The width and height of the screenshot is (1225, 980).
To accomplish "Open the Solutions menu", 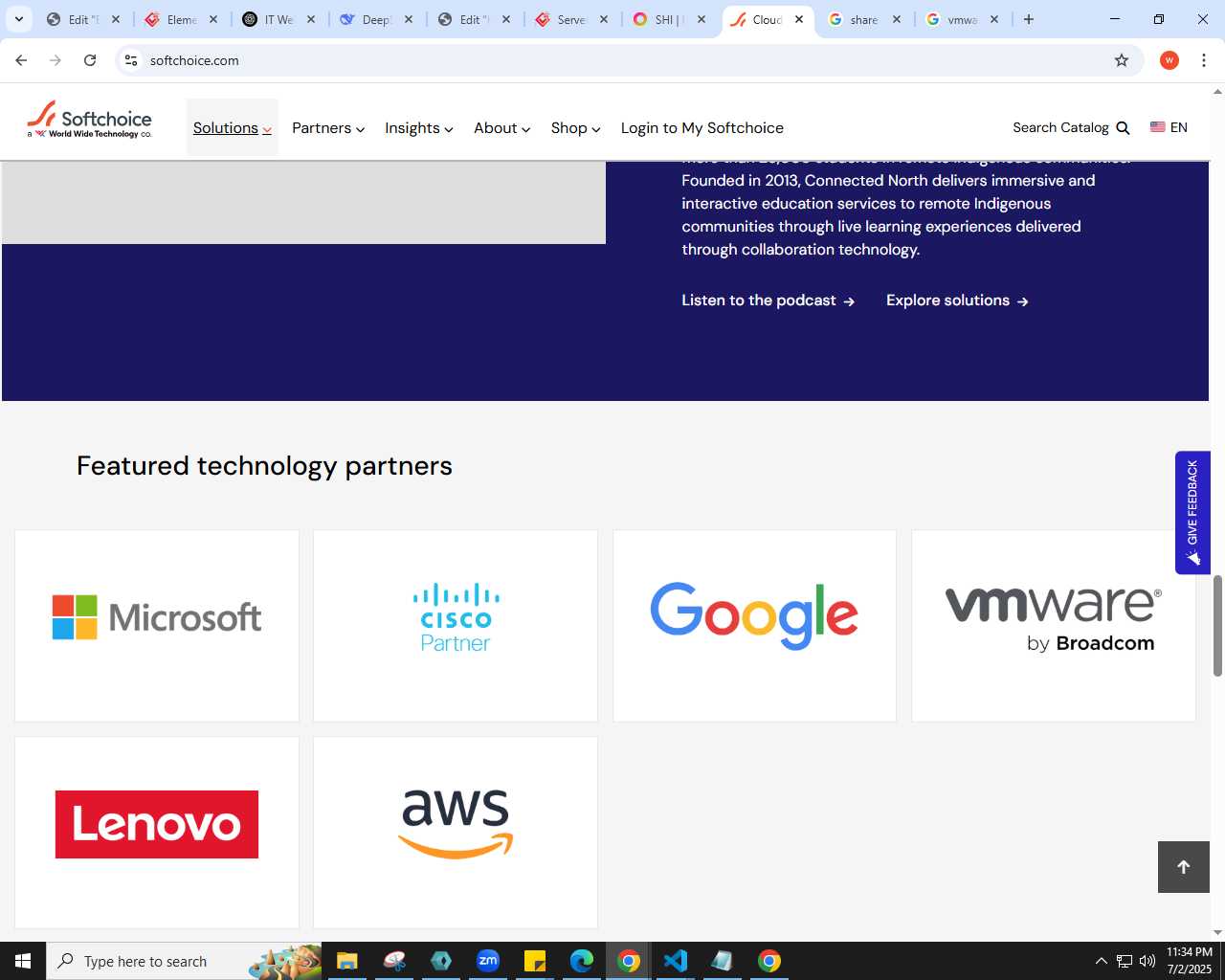I will coord(233,128).
